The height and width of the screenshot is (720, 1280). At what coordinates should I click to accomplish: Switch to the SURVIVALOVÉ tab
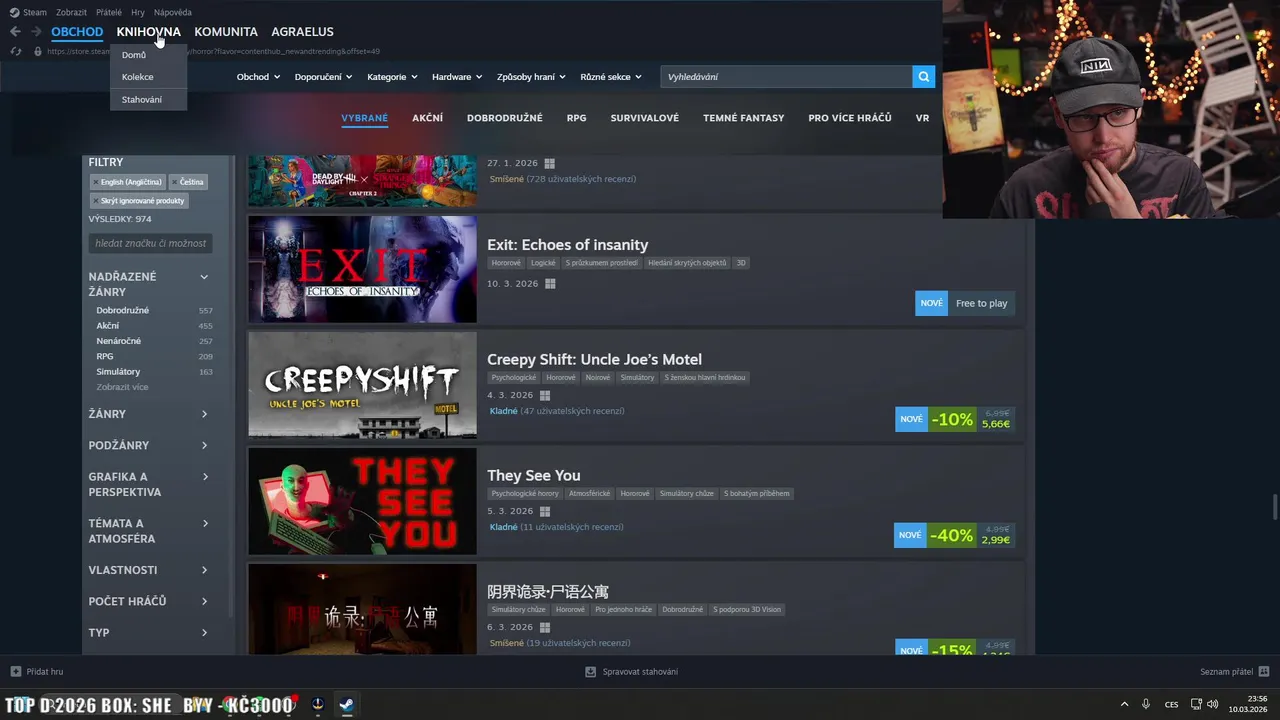point(645,118)
